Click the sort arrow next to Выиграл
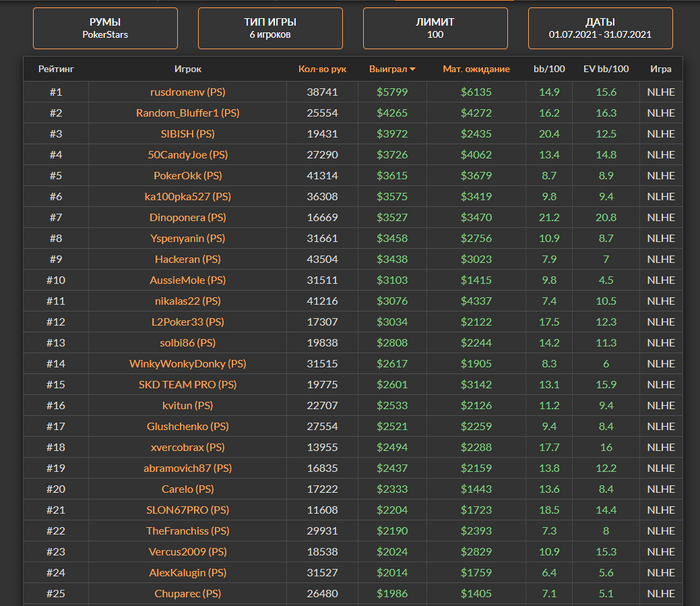This screenshot has width=700, height=606. [413, 70]
